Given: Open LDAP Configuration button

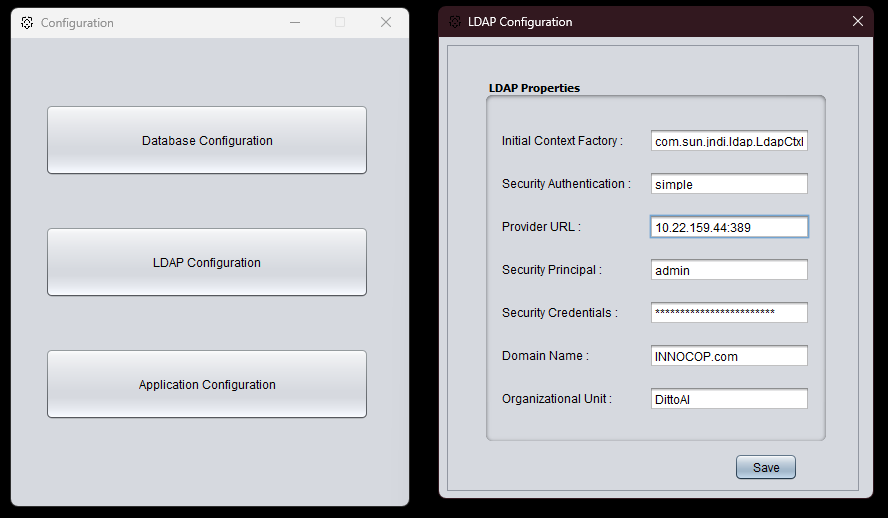Looking at the screenshot, I should (207, 262).
